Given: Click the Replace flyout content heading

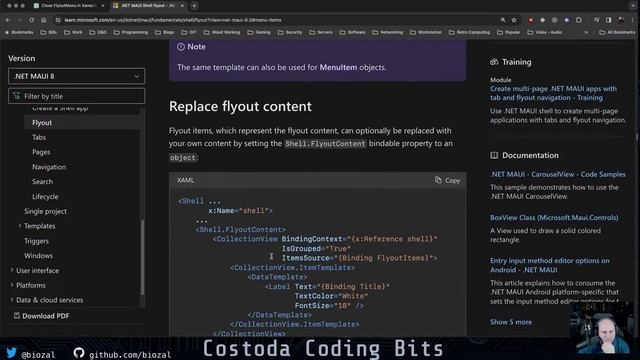Looking at the screenshot, I should pyautogui.click(x=240, y=106).
